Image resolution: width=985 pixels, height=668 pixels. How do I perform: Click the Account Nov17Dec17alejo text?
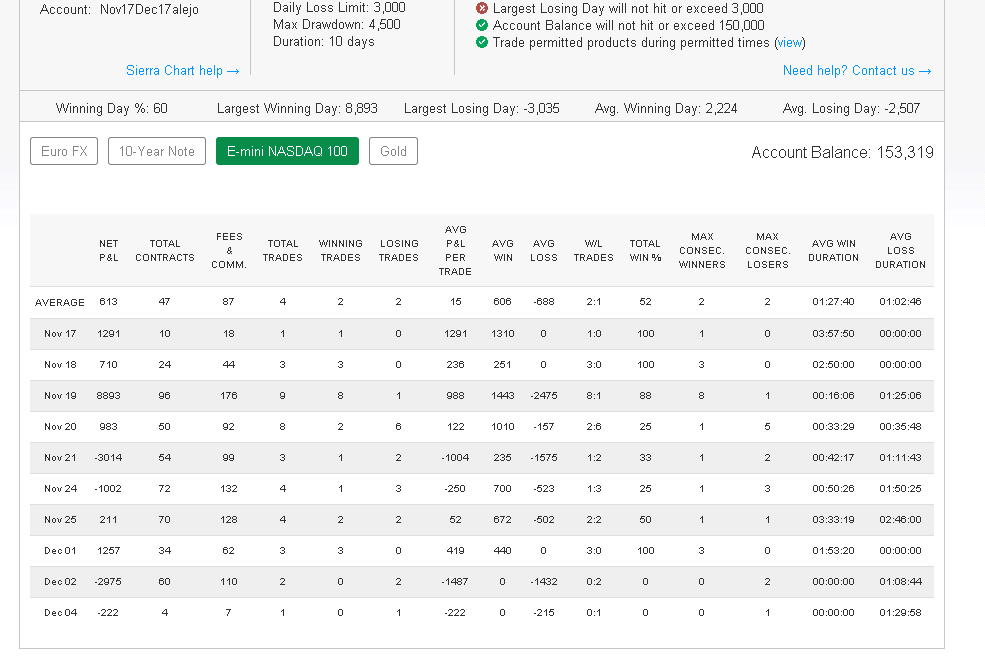[119, 9]
